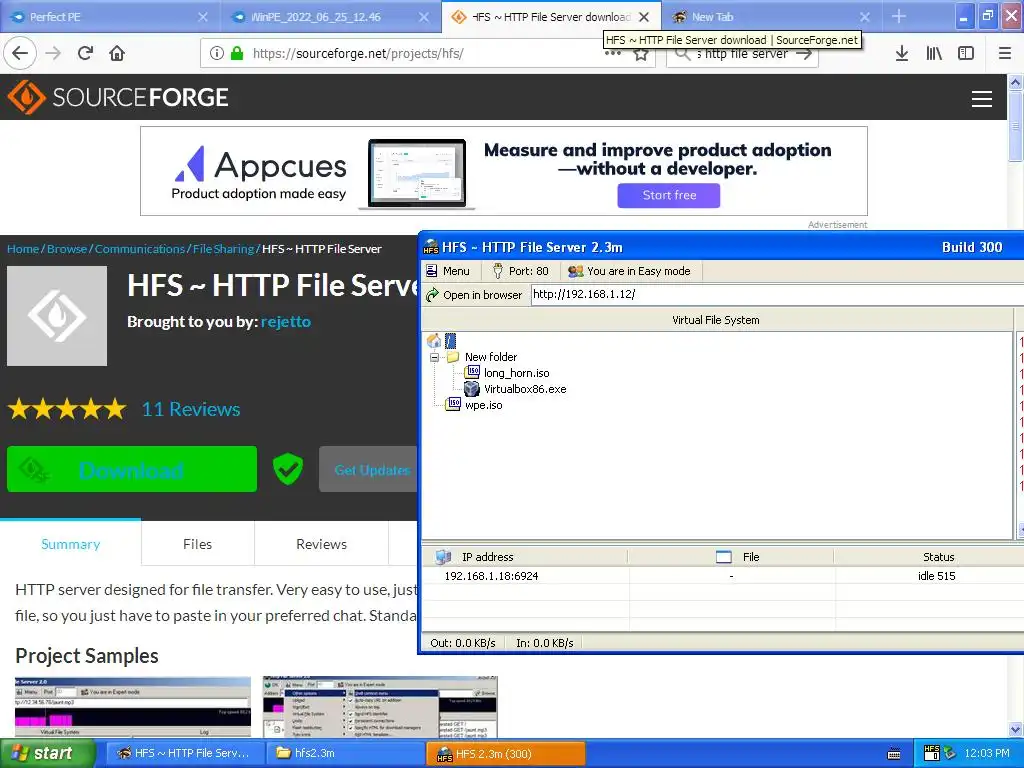Screen dimensions: 1024x768
Task: Open the Firefox downloads arrow icon
Action: (x=901, y=53)
